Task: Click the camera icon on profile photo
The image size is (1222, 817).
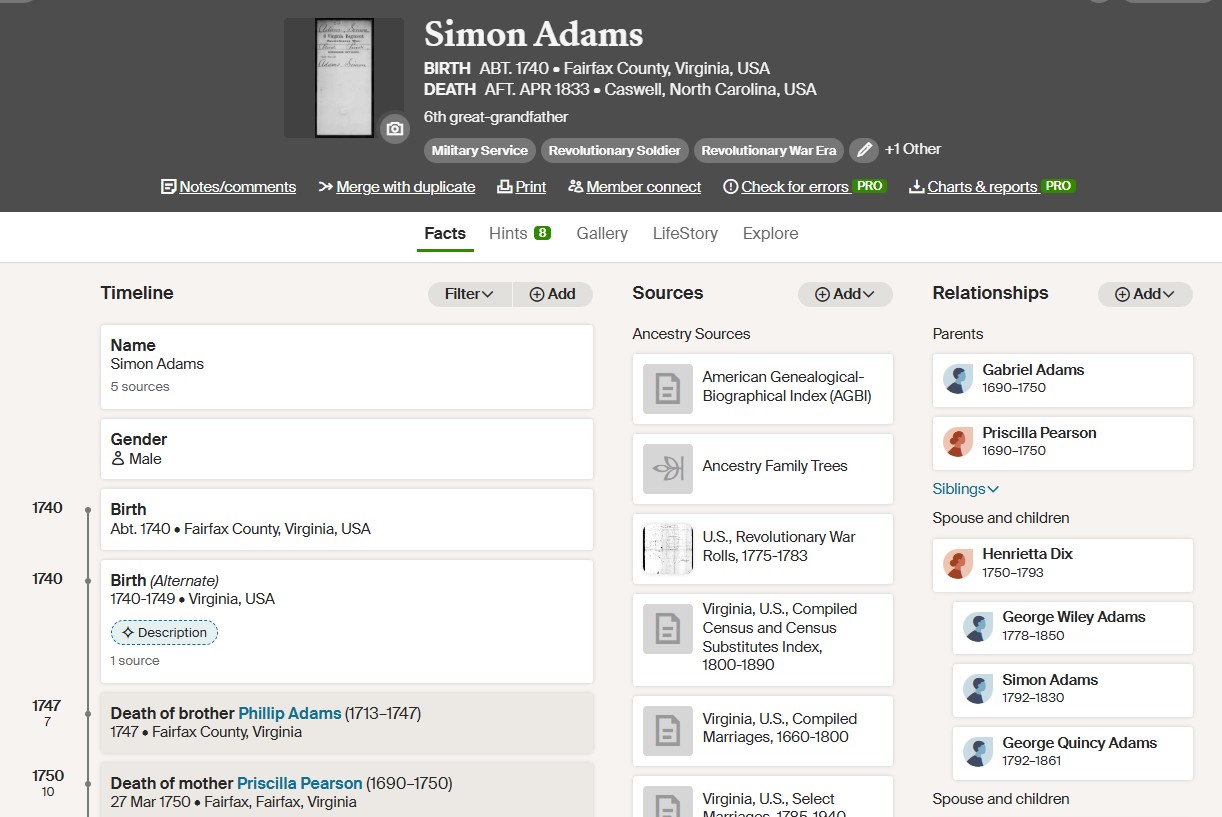Action: tap(395, 129)
